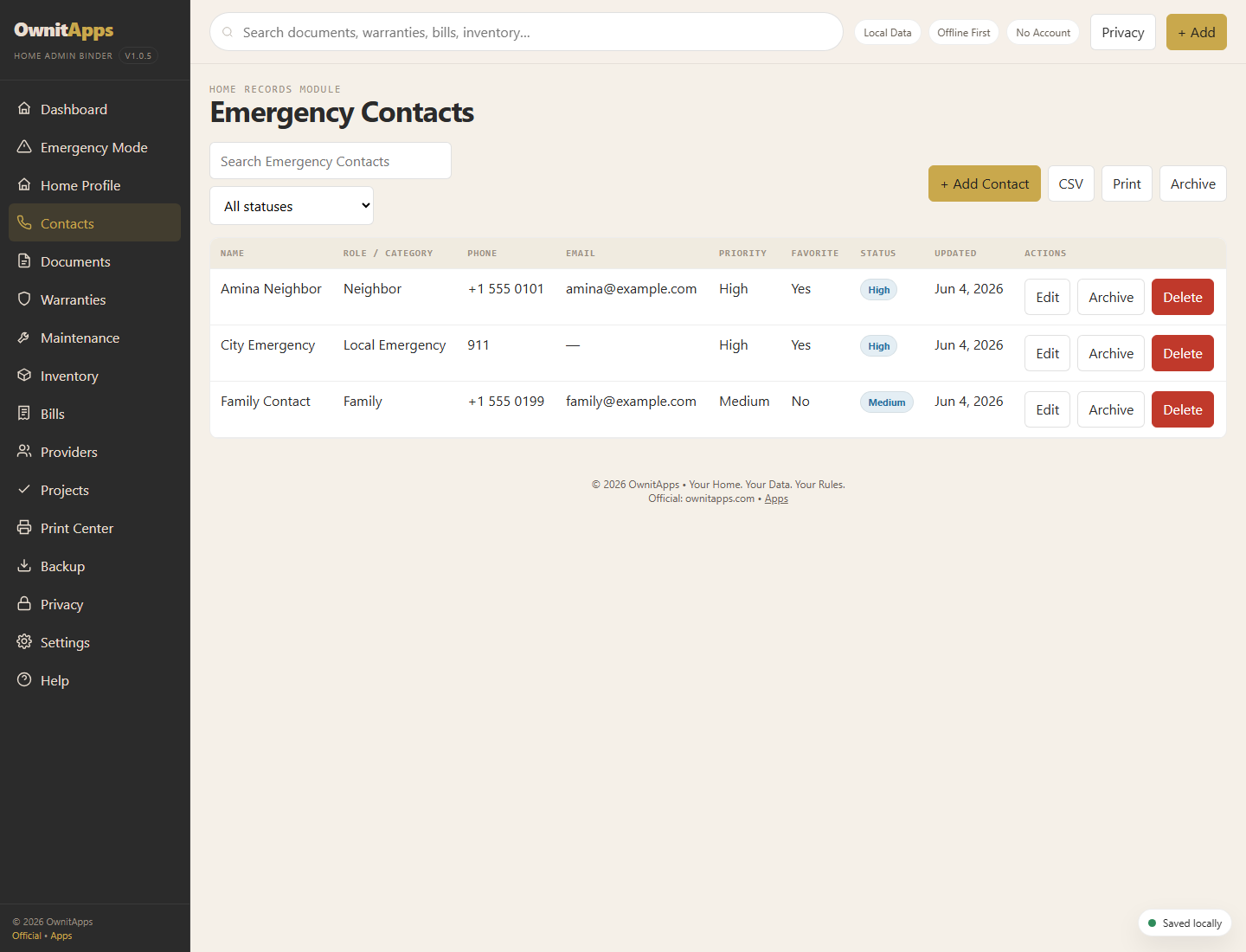This screenshot has height=952, width=1246.
Task: Open the Official link in sidebar footer
Action: [x=27, y=936]
